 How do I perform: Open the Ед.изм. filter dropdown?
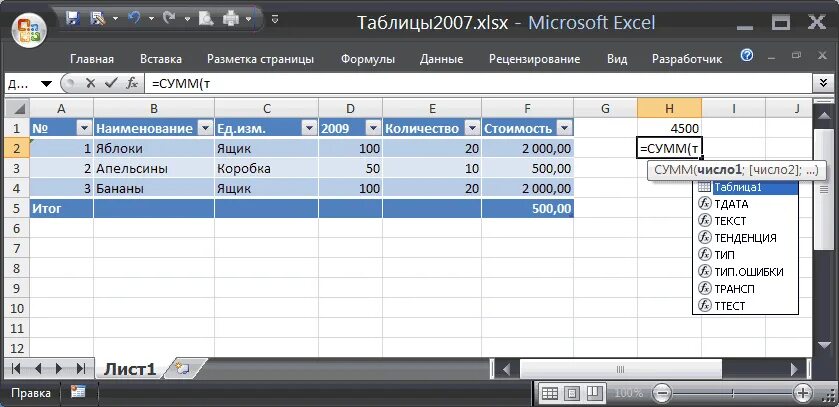309,128
